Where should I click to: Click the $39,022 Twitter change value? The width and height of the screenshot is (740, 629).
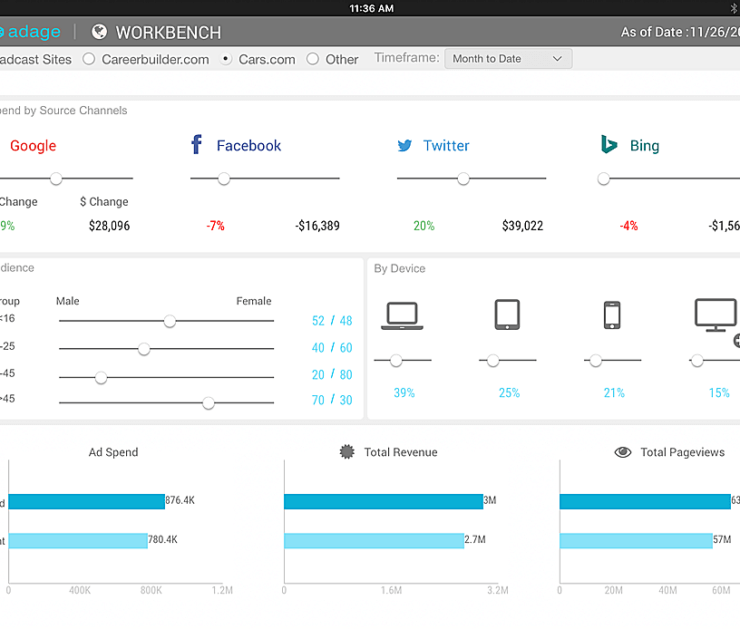coord(522,226)
